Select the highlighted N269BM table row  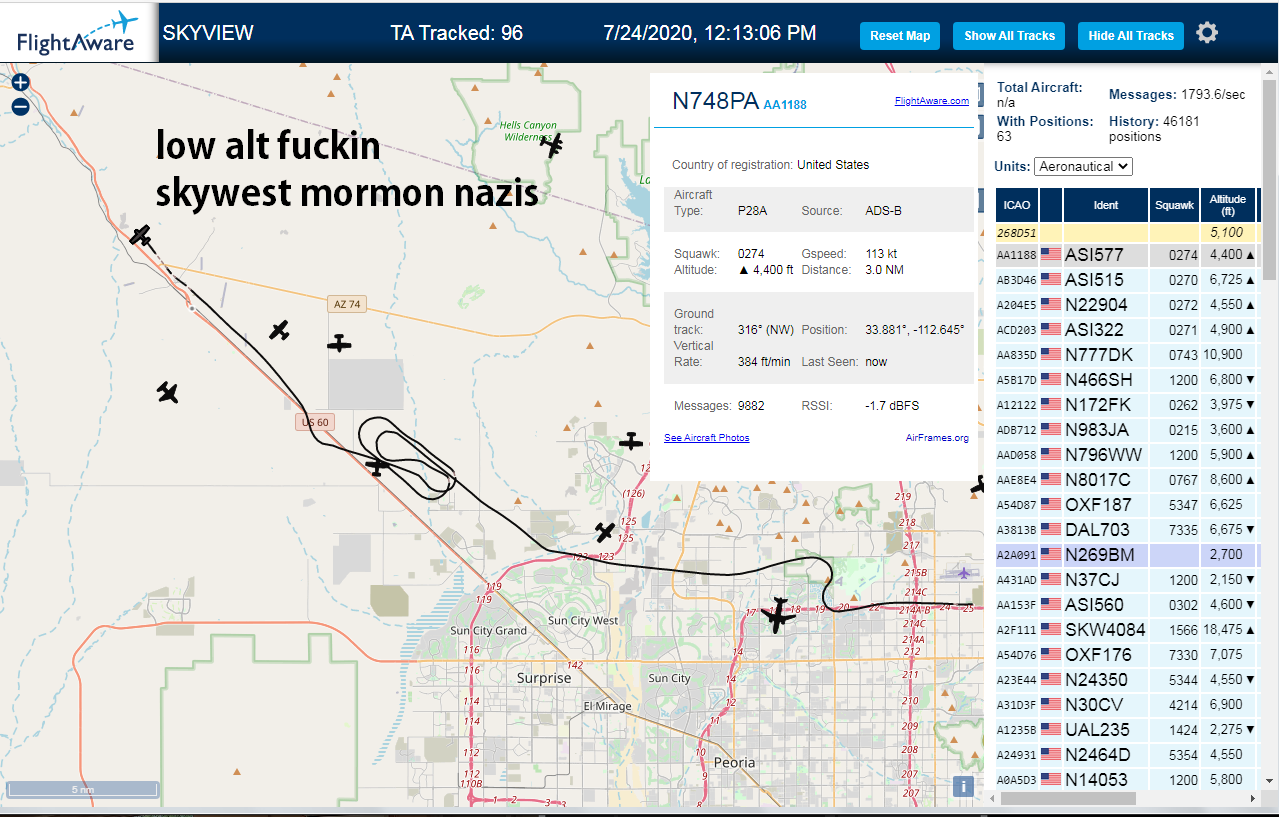[1127, 555]
